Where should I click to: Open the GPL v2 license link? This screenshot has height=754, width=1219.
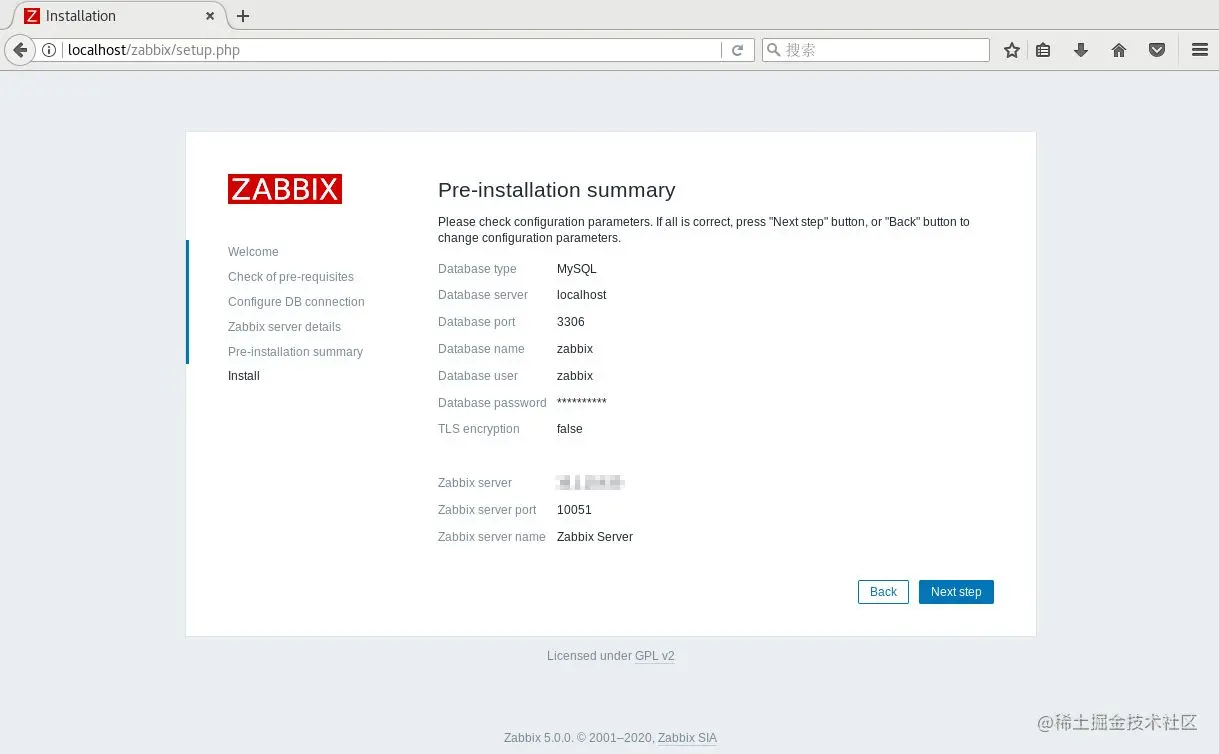[655, 656]
